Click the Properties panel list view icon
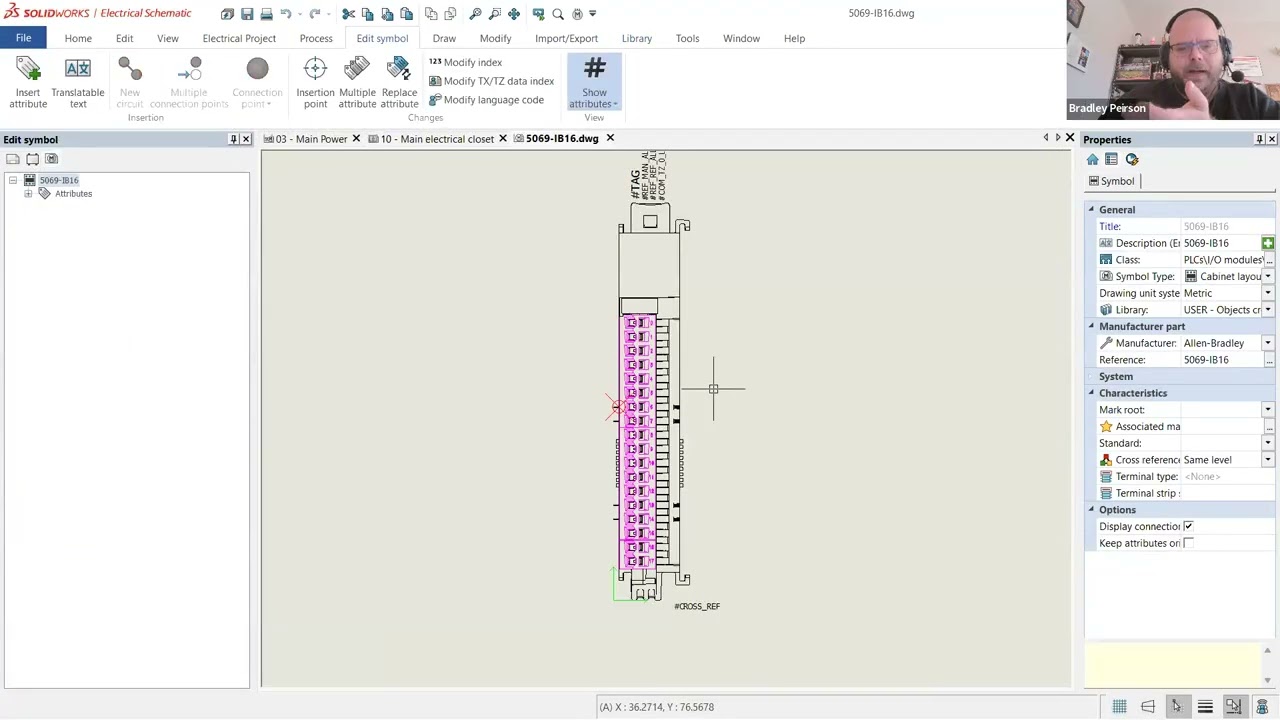 [x=1111, y=159]
